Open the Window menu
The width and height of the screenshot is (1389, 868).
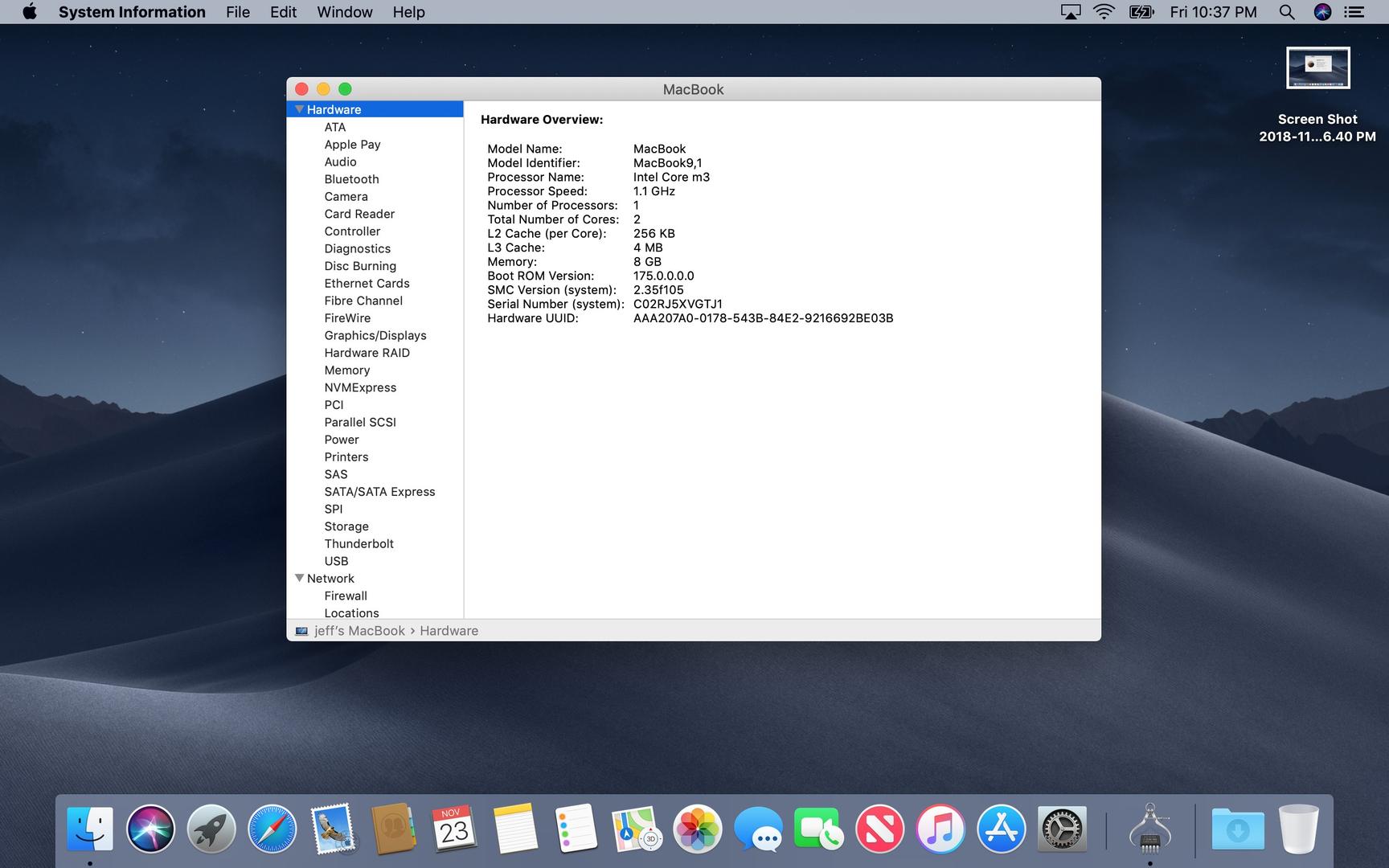pos(345,12)
